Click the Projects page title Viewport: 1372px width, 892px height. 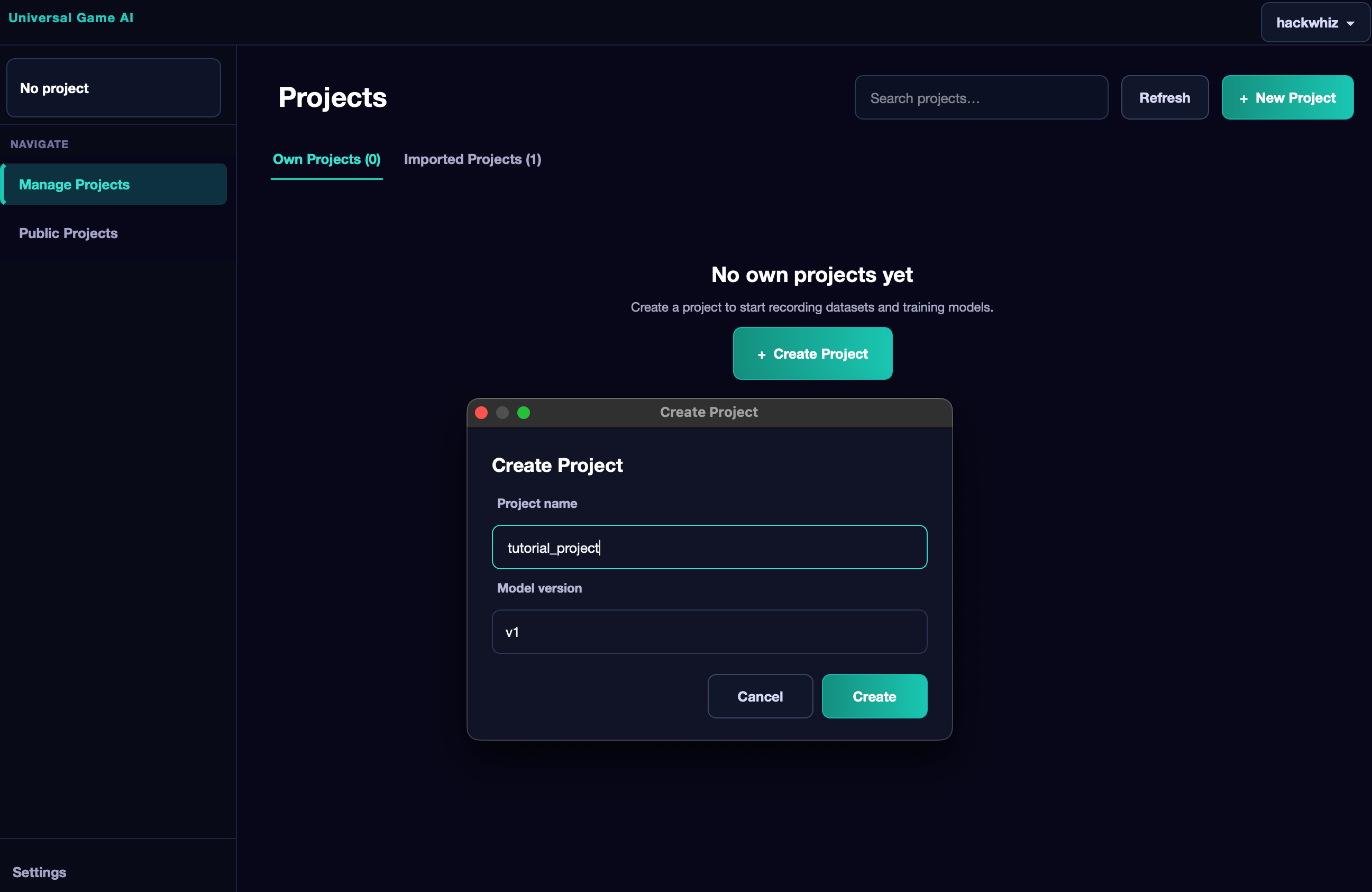click(333, 97)
